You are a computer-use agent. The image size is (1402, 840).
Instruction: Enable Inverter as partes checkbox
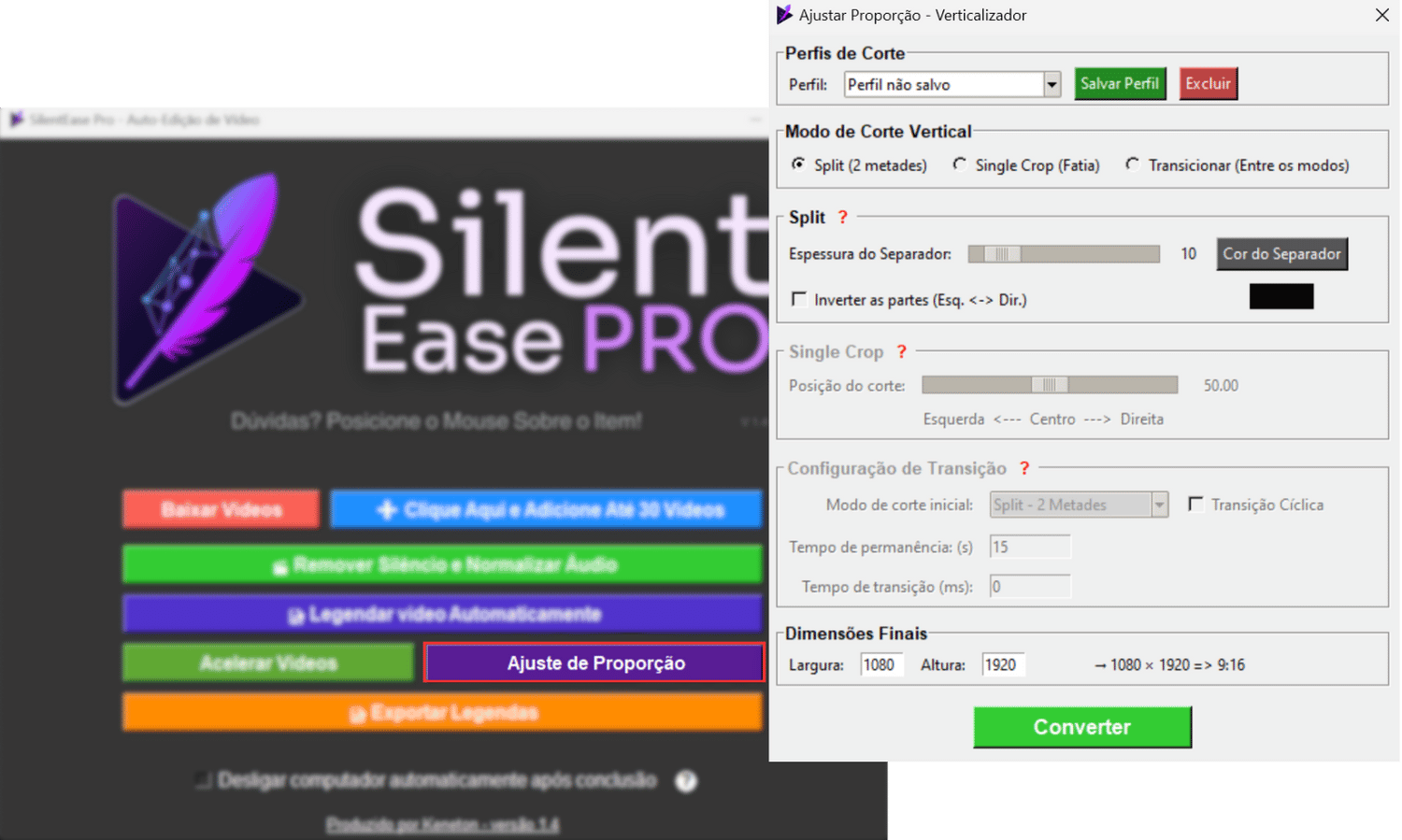799,299
